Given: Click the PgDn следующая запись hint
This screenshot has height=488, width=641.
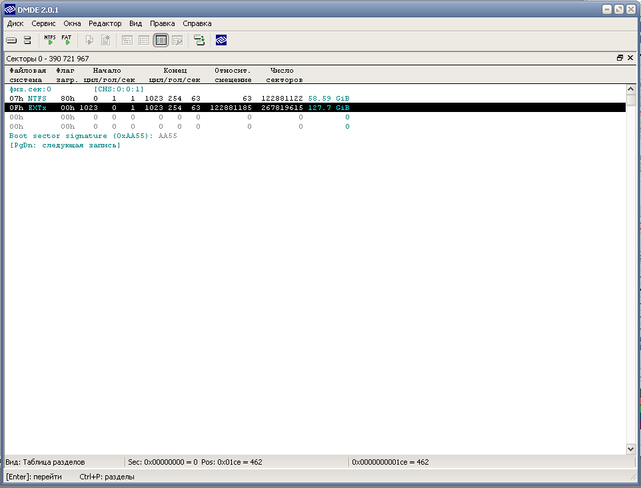Looking at the screenshot, I should pos(65,145).
